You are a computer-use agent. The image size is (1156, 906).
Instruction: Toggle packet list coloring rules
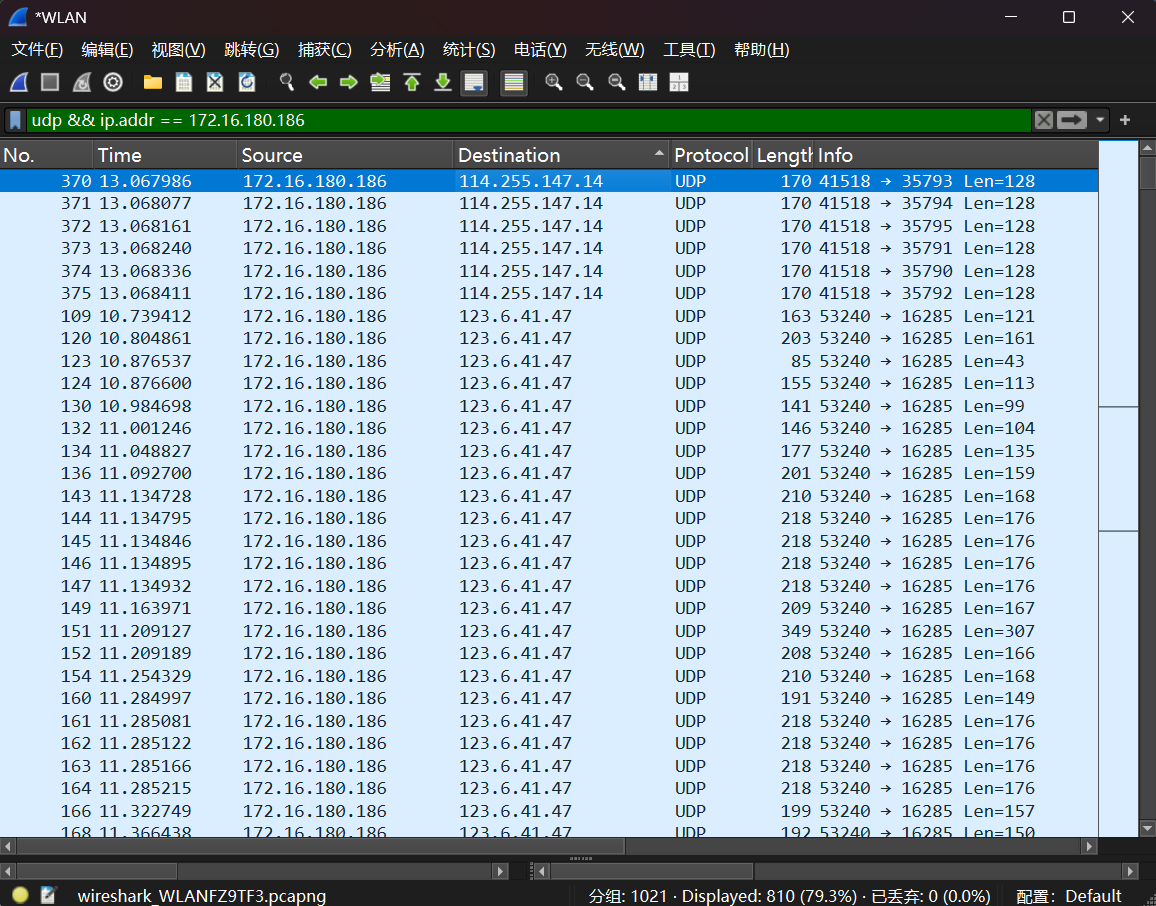click(514, 83)
